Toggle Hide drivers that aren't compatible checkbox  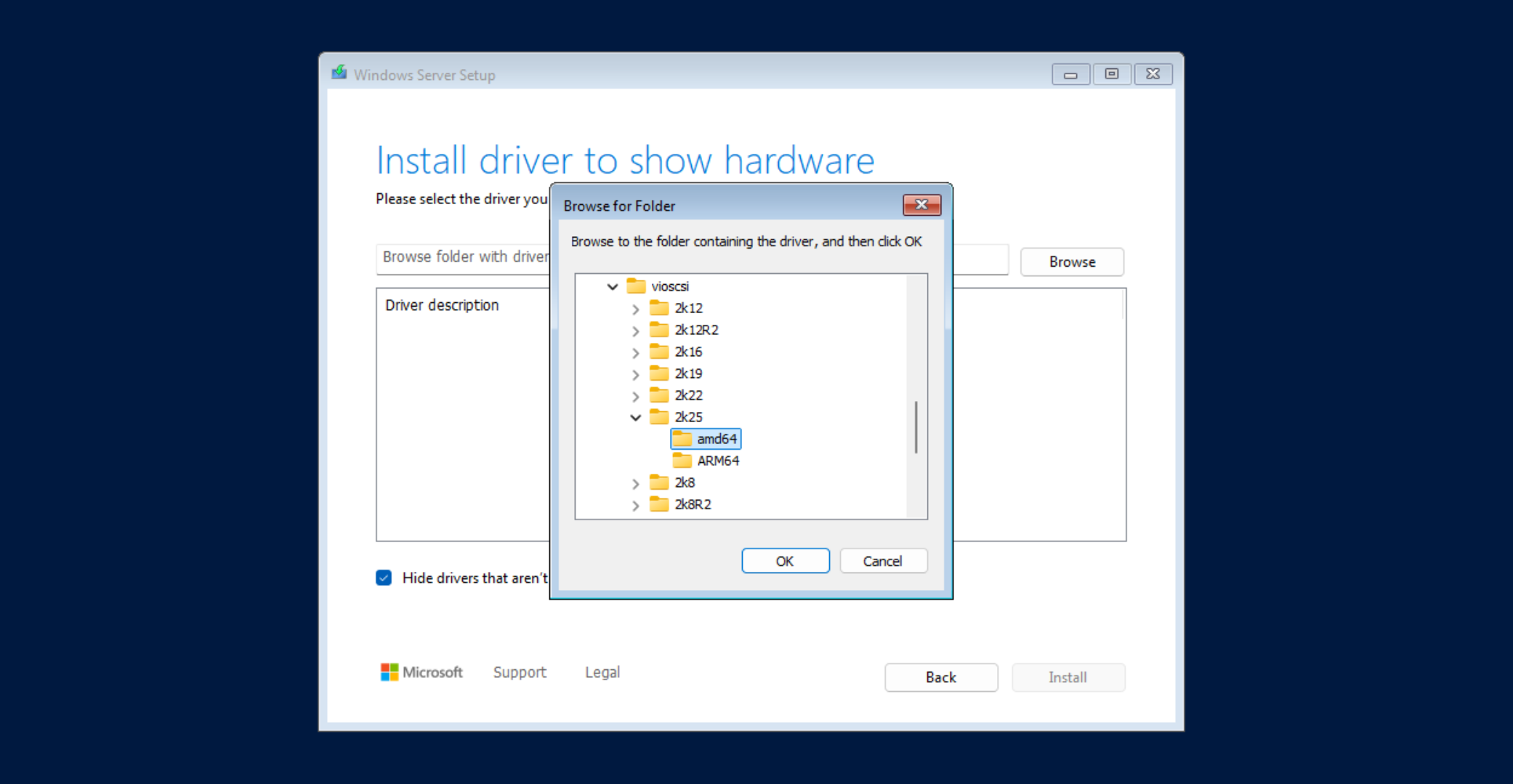tap(384, 578)
